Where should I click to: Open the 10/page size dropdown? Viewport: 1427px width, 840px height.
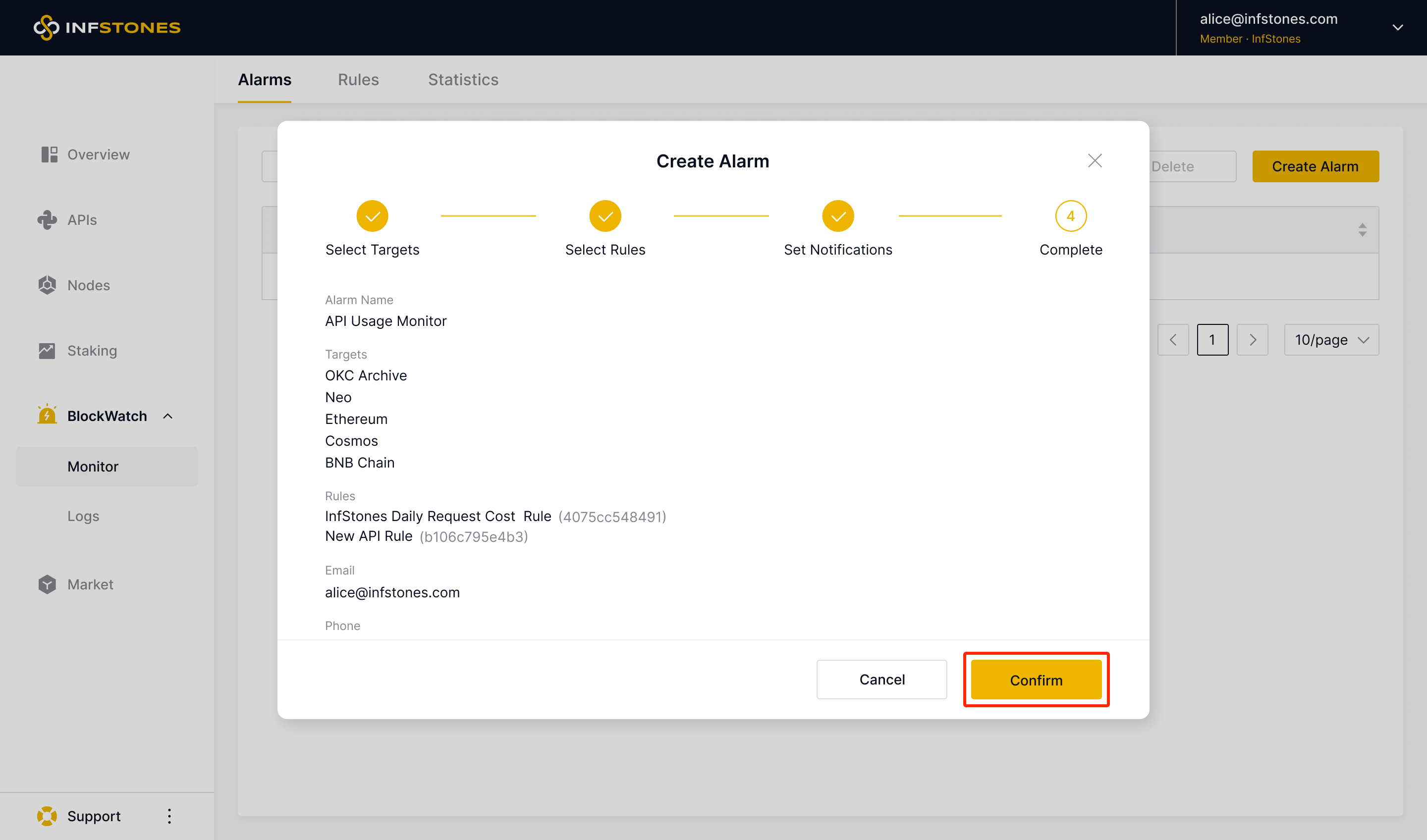pos(1331,340)
